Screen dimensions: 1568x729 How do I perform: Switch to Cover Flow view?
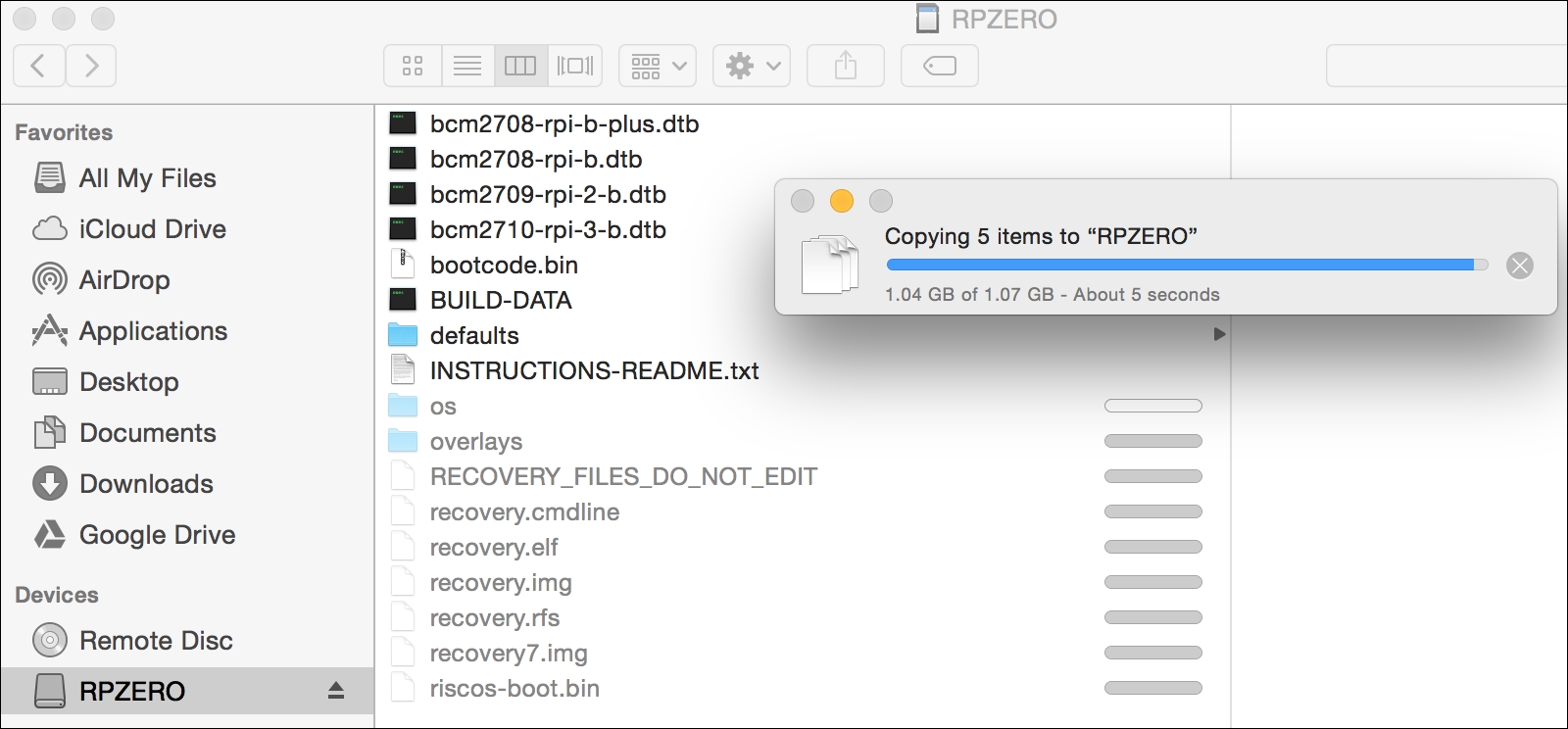click(x=575, y=66)
